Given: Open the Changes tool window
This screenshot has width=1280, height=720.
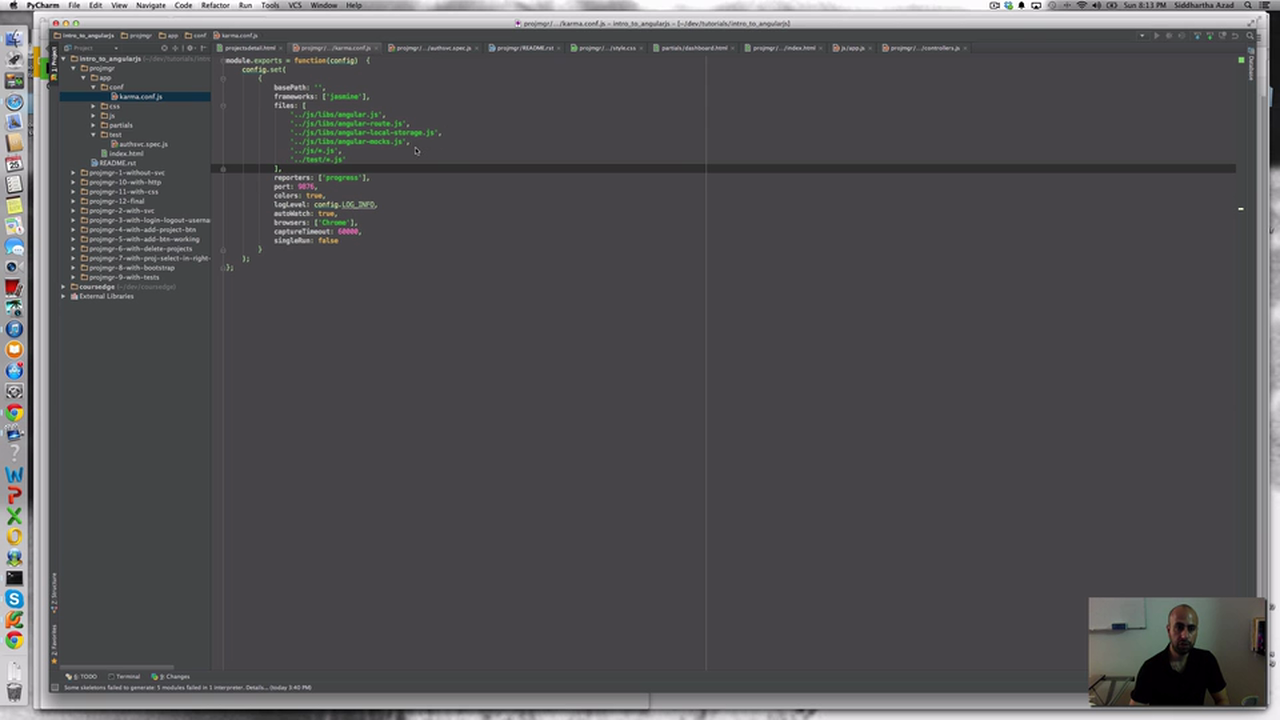Looking at the screenshot, I should 172,677.
